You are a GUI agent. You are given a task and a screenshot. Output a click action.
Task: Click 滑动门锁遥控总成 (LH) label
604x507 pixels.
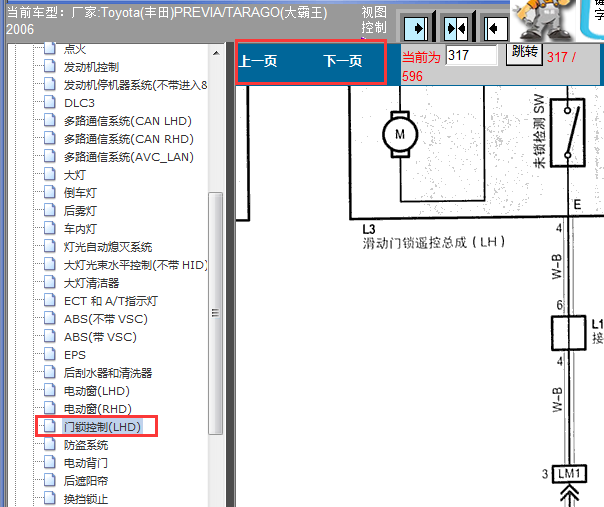(434, 242)
